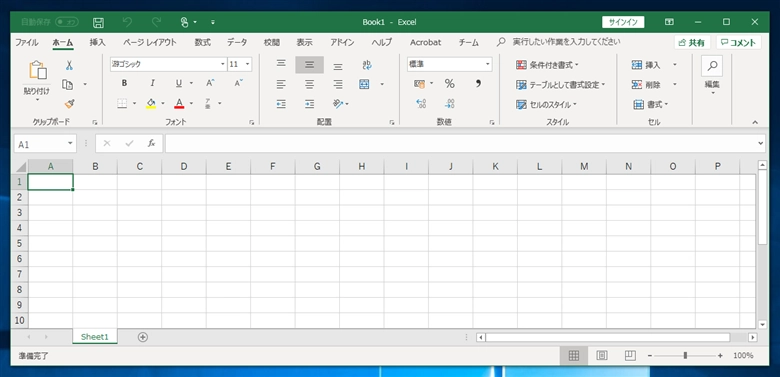
Task: Open fill color dropdown arrow
Action: click(163, 103)
